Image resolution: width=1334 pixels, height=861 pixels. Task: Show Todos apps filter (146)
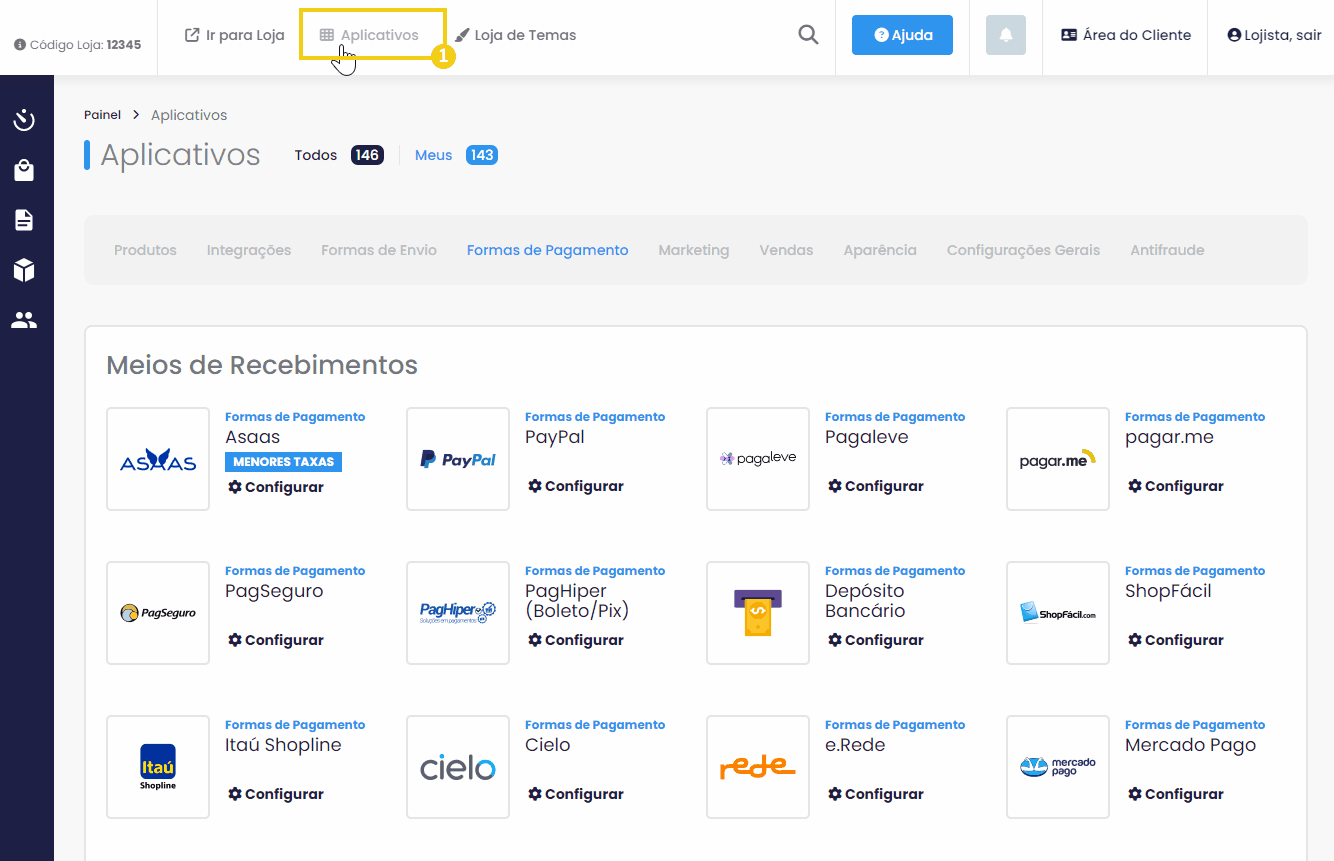coord(339,155)
